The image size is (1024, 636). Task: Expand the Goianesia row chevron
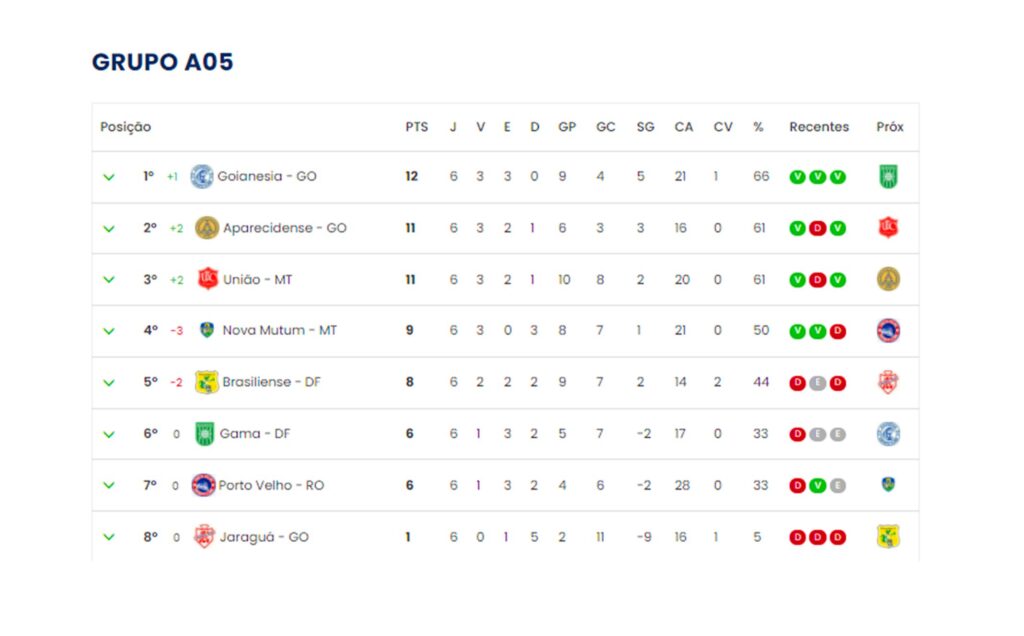109,177
